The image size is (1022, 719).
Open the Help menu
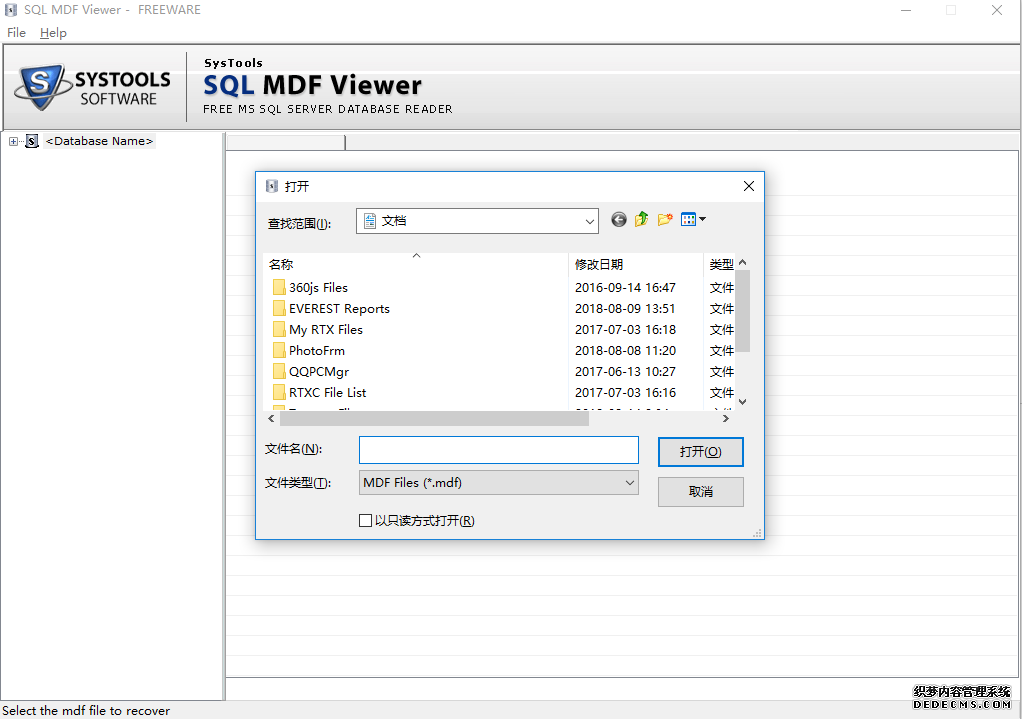click(53, 33)
